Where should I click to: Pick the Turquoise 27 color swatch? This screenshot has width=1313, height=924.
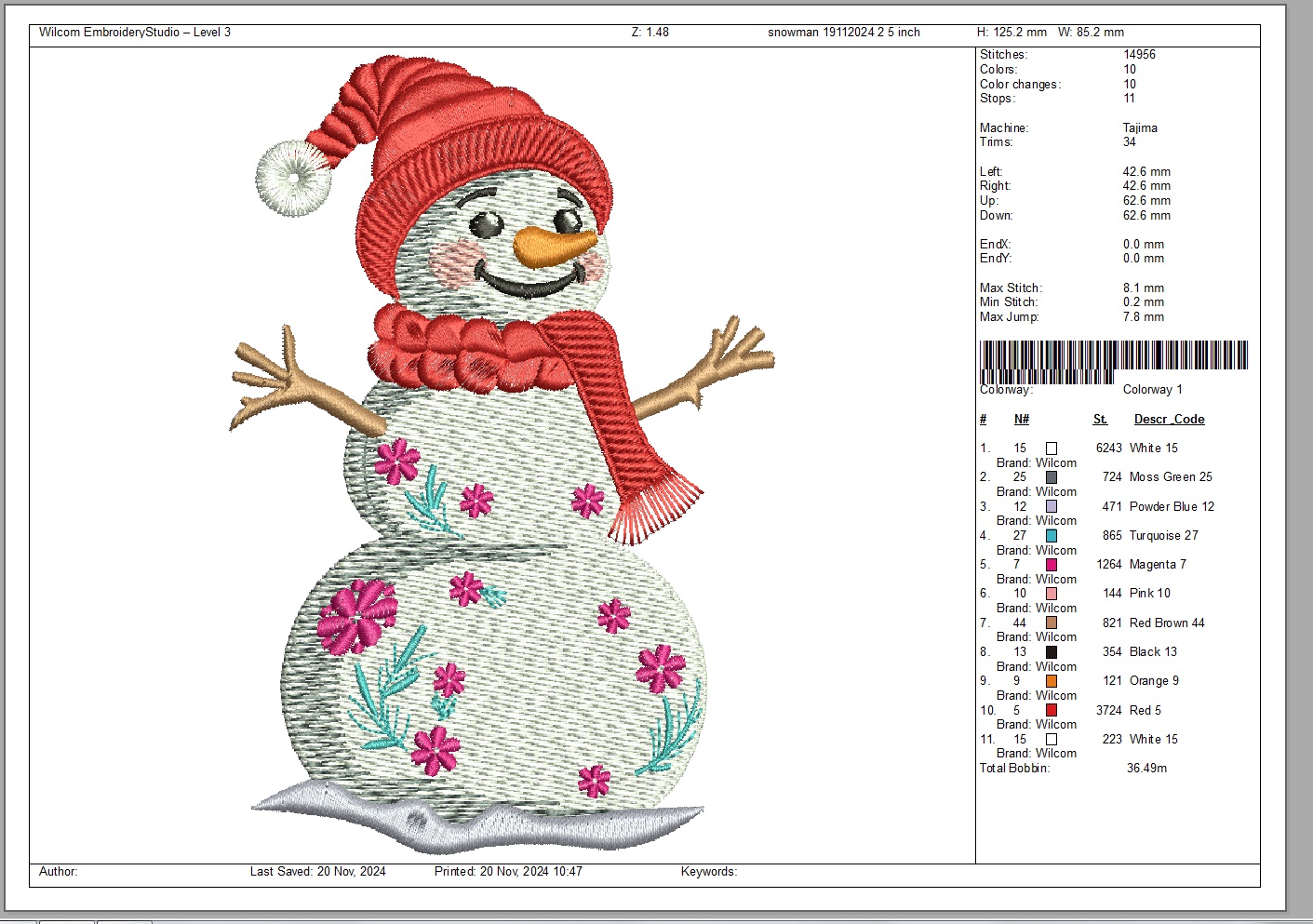(x=1051, y=536)
